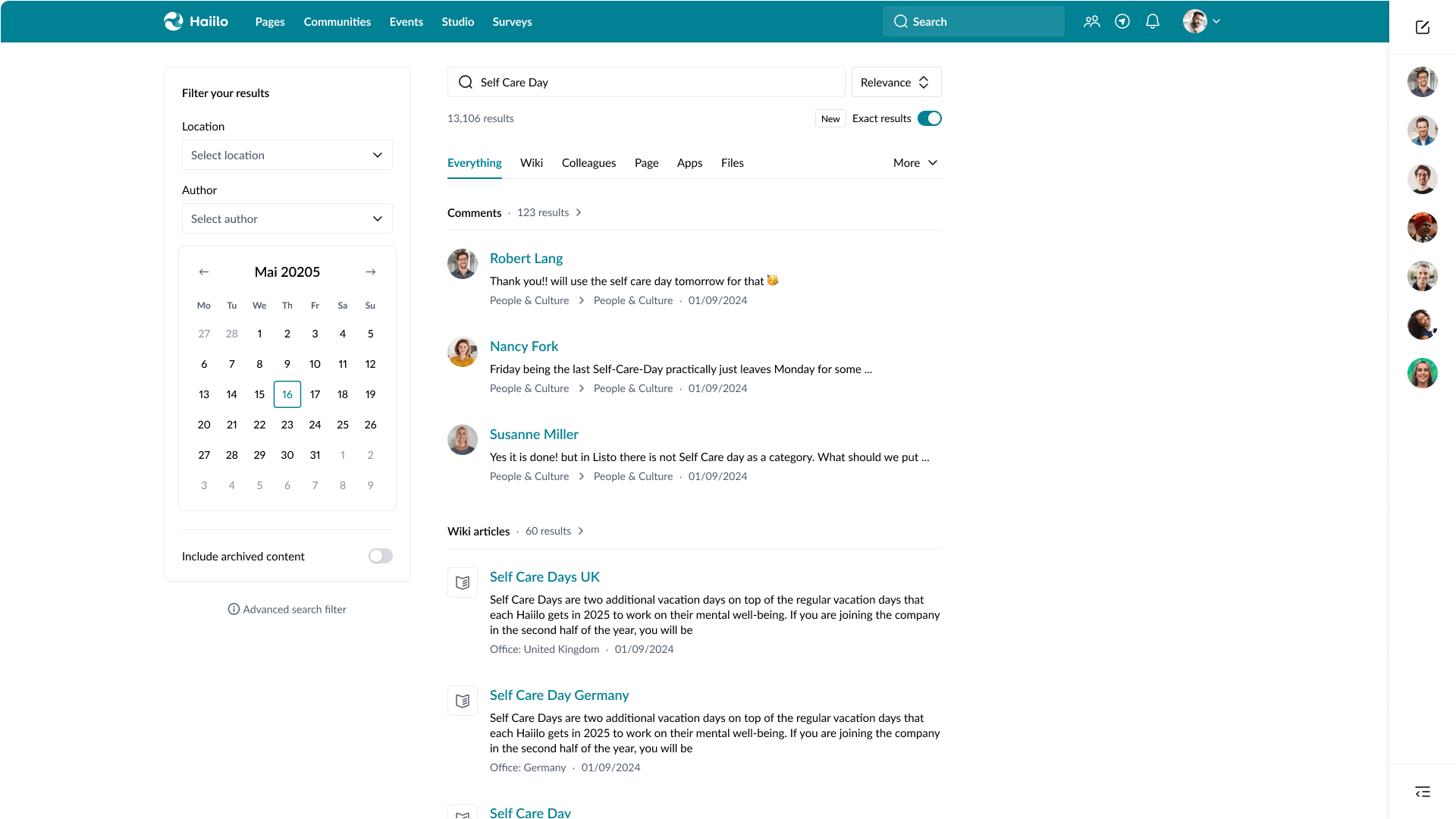Click the compose new post icon
This screenshot has width=1456, height=819.
pos(1423,27)
